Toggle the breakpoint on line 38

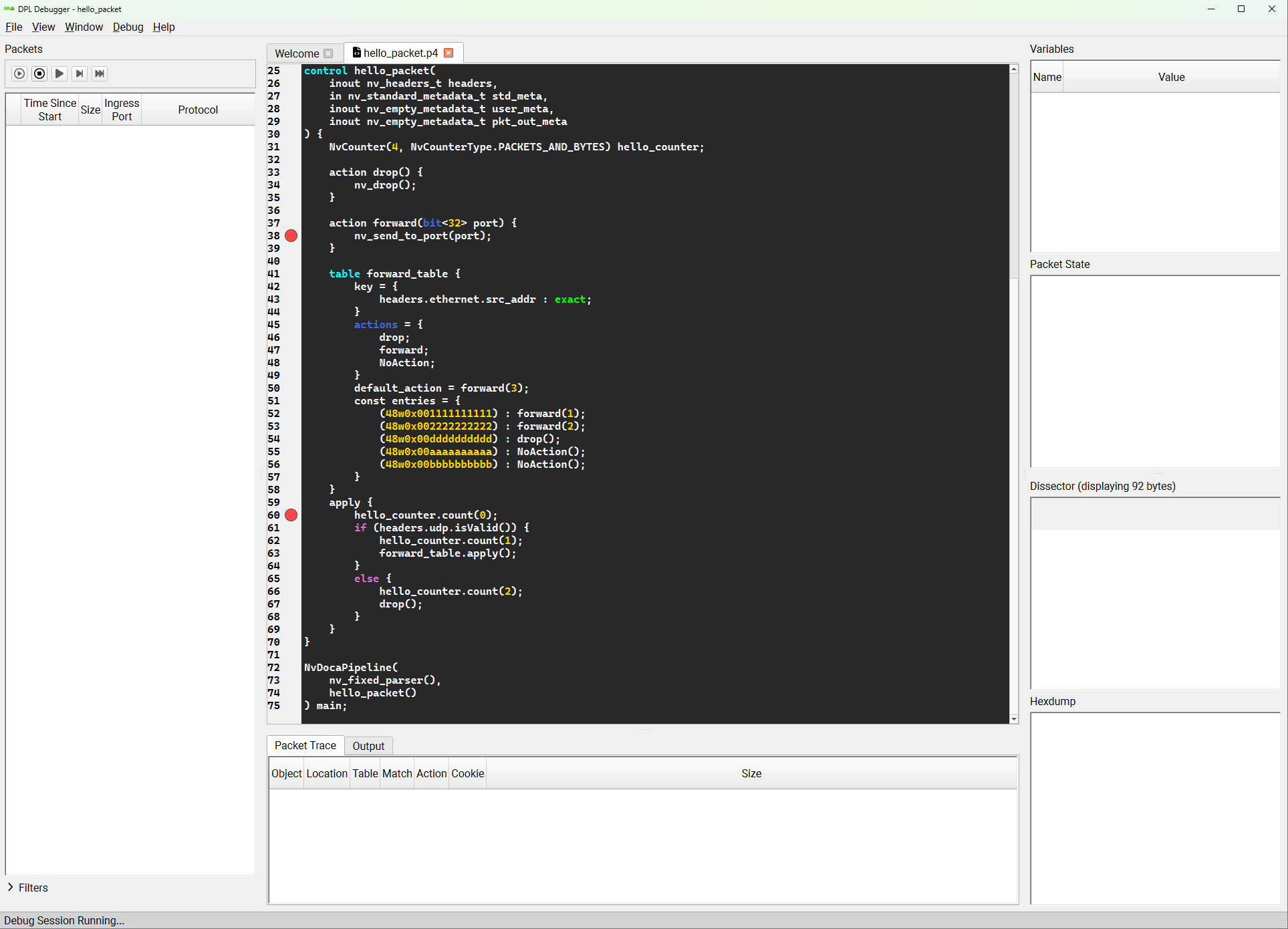click(x=291, y=236)
